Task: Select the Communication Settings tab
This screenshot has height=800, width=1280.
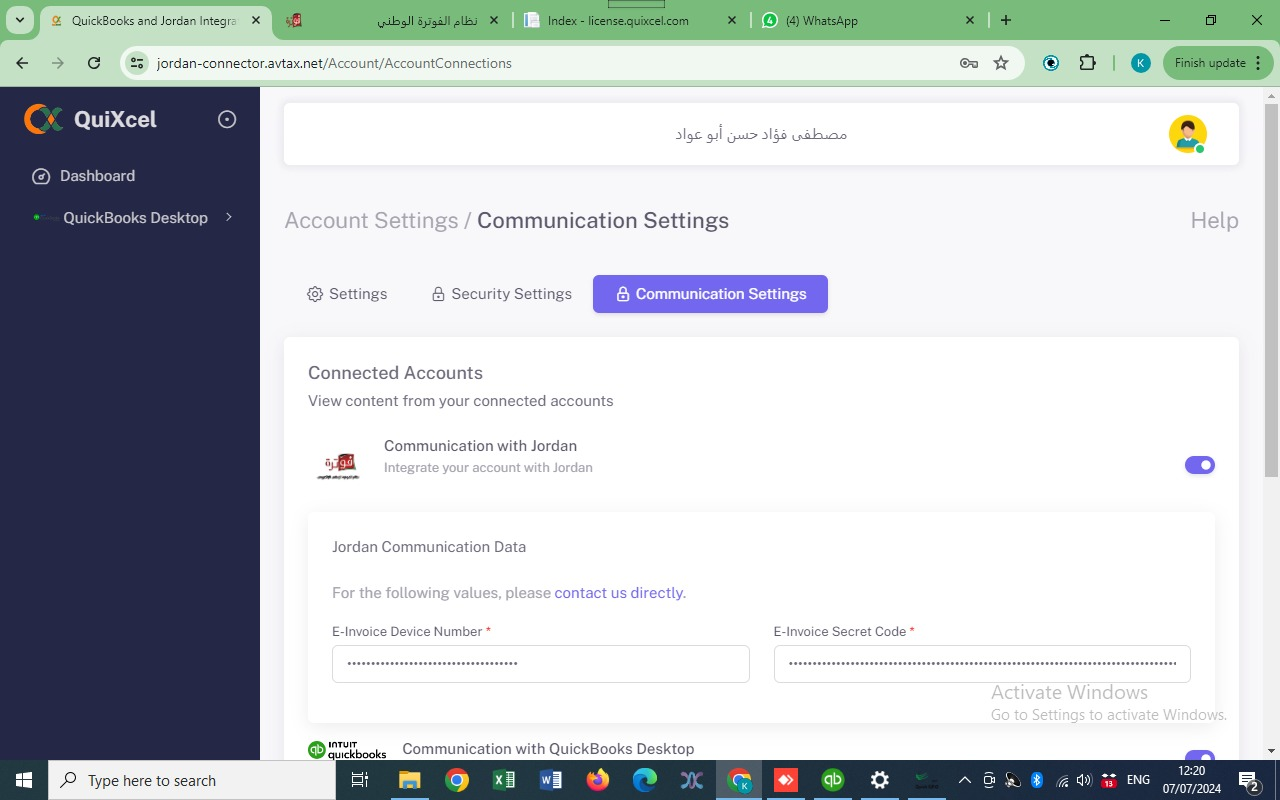Action: (x=710, y=294)
